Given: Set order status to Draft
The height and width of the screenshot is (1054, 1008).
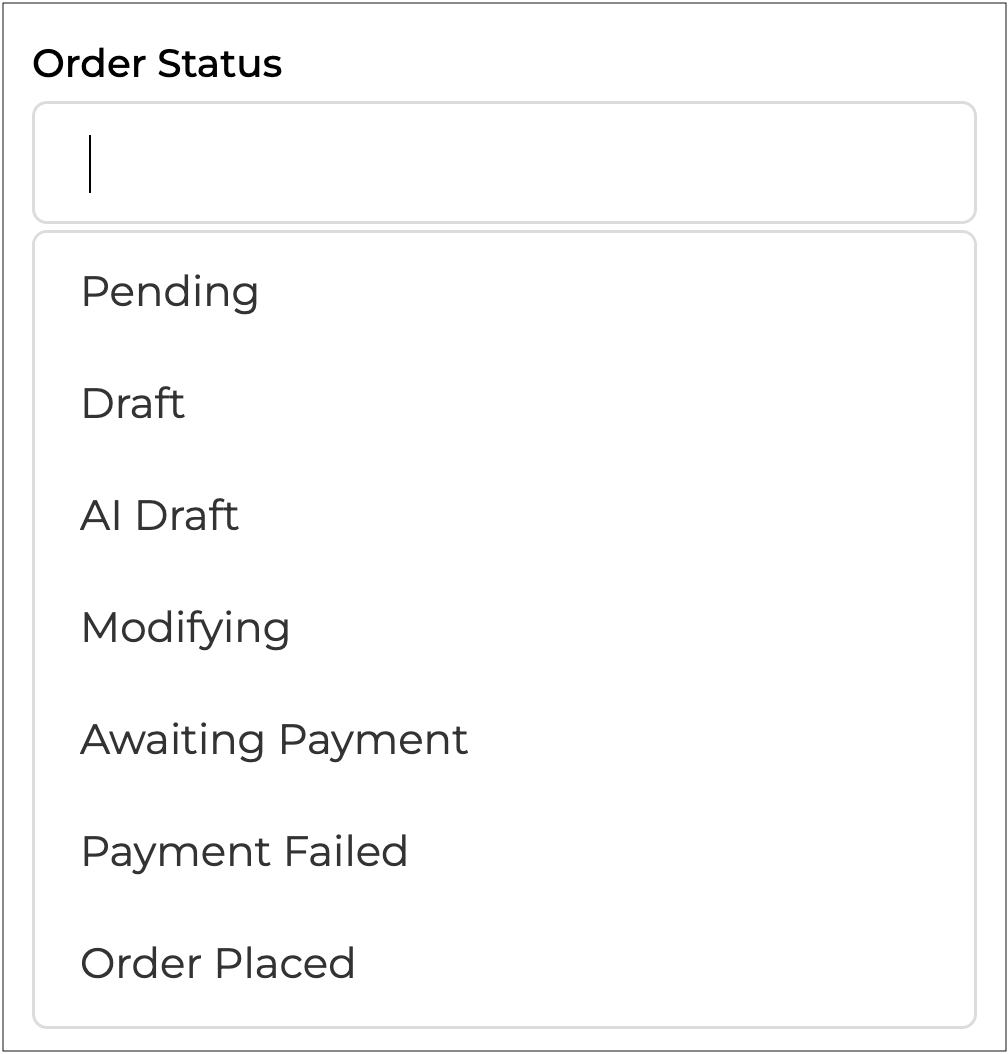Looking at the screenshot, I should tap(133, 404).
